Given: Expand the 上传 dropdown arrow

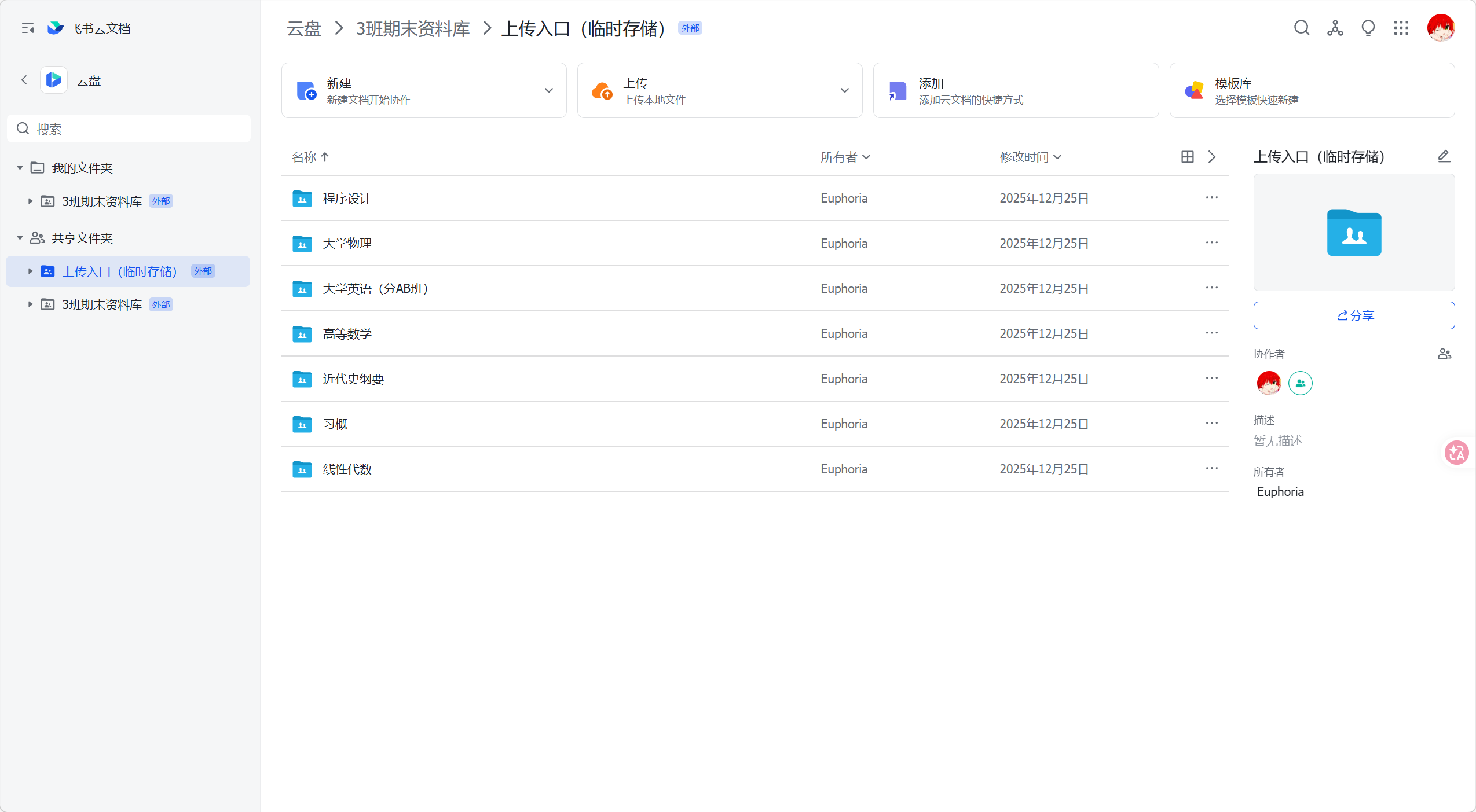Looking at the screenshot, I should pyautogui.click(x=844, y=90).
